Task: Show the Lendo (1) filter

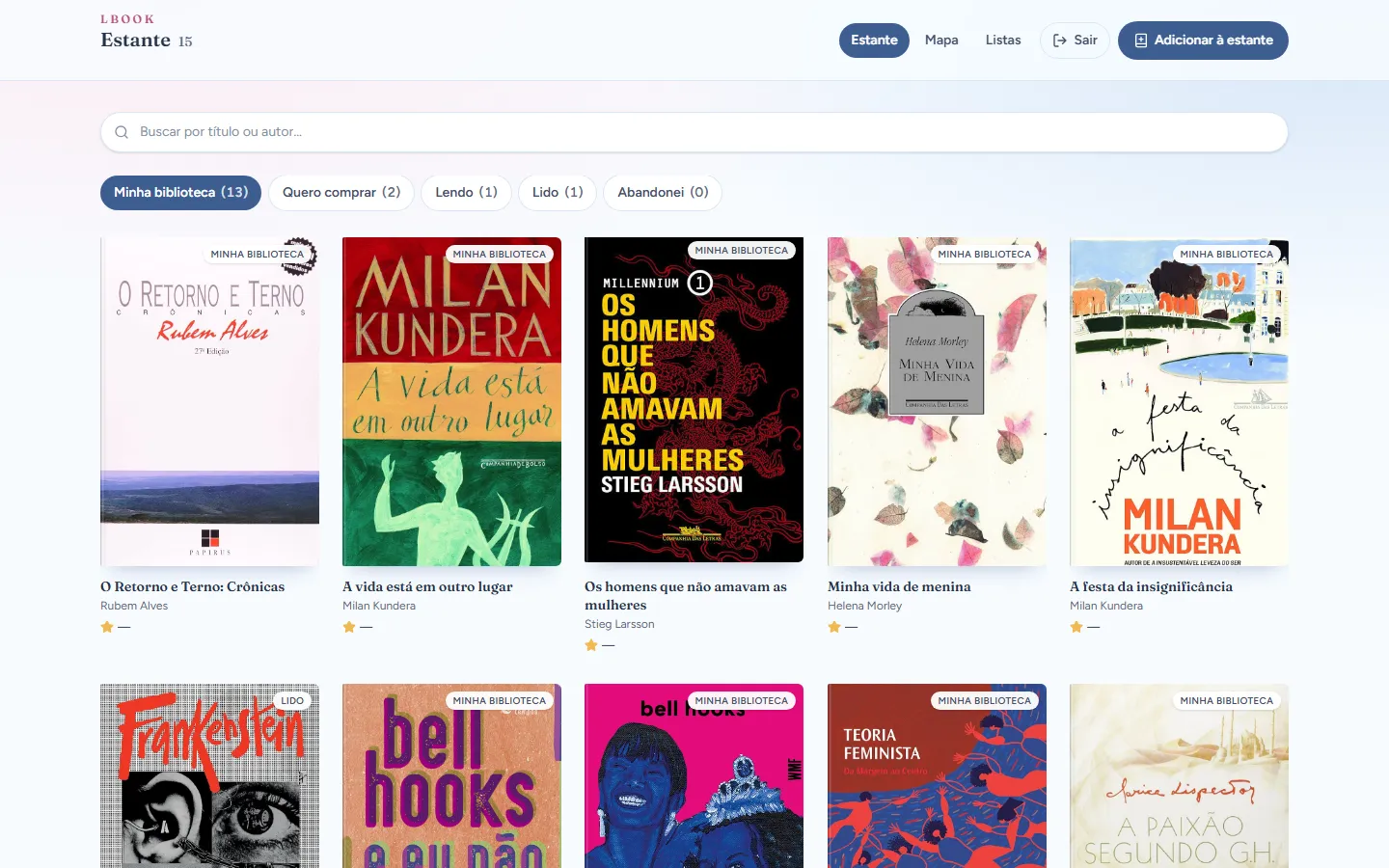Action: pos(466,193)
